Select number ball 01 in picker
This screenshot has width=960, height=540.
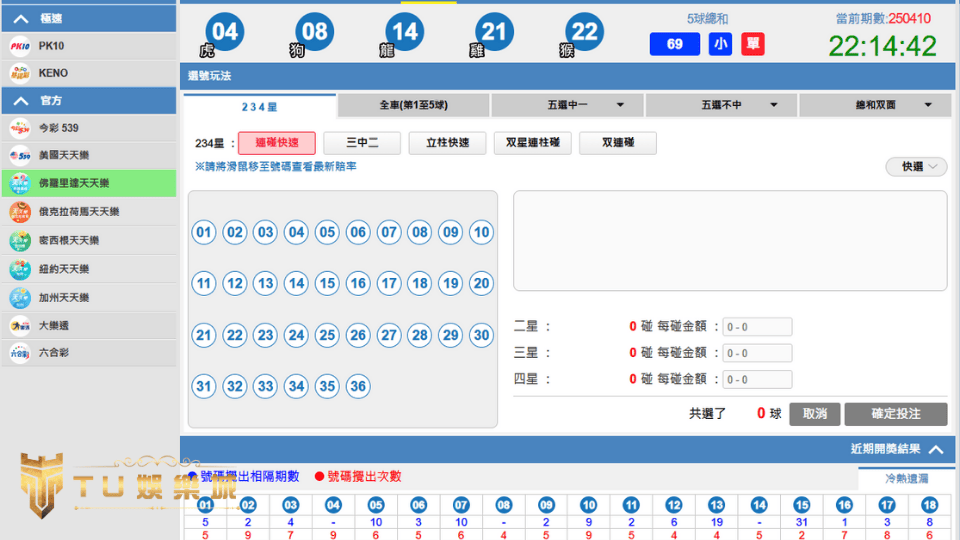pyautogui.click(x=204, y=233)
